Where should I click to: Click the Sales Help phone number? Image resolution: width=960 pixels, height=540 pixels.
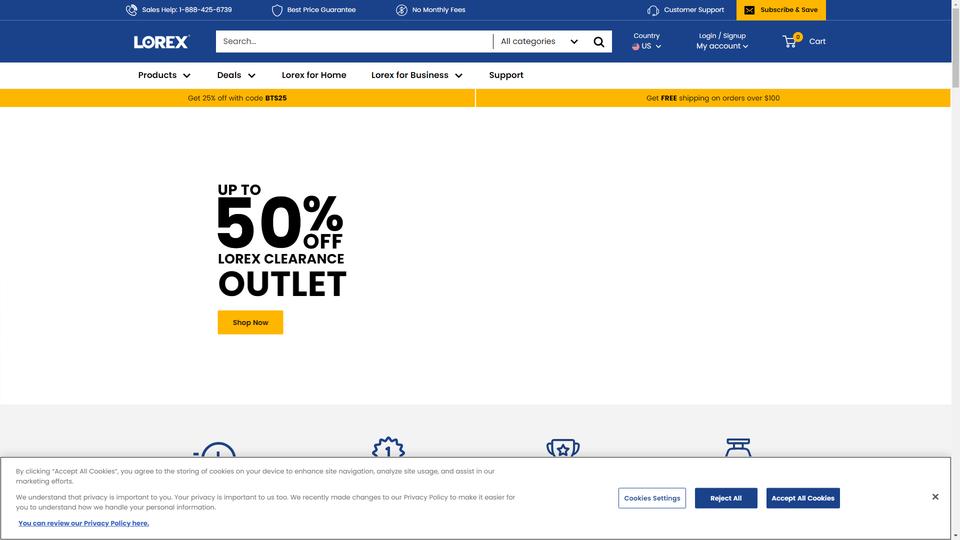point(205,10)
